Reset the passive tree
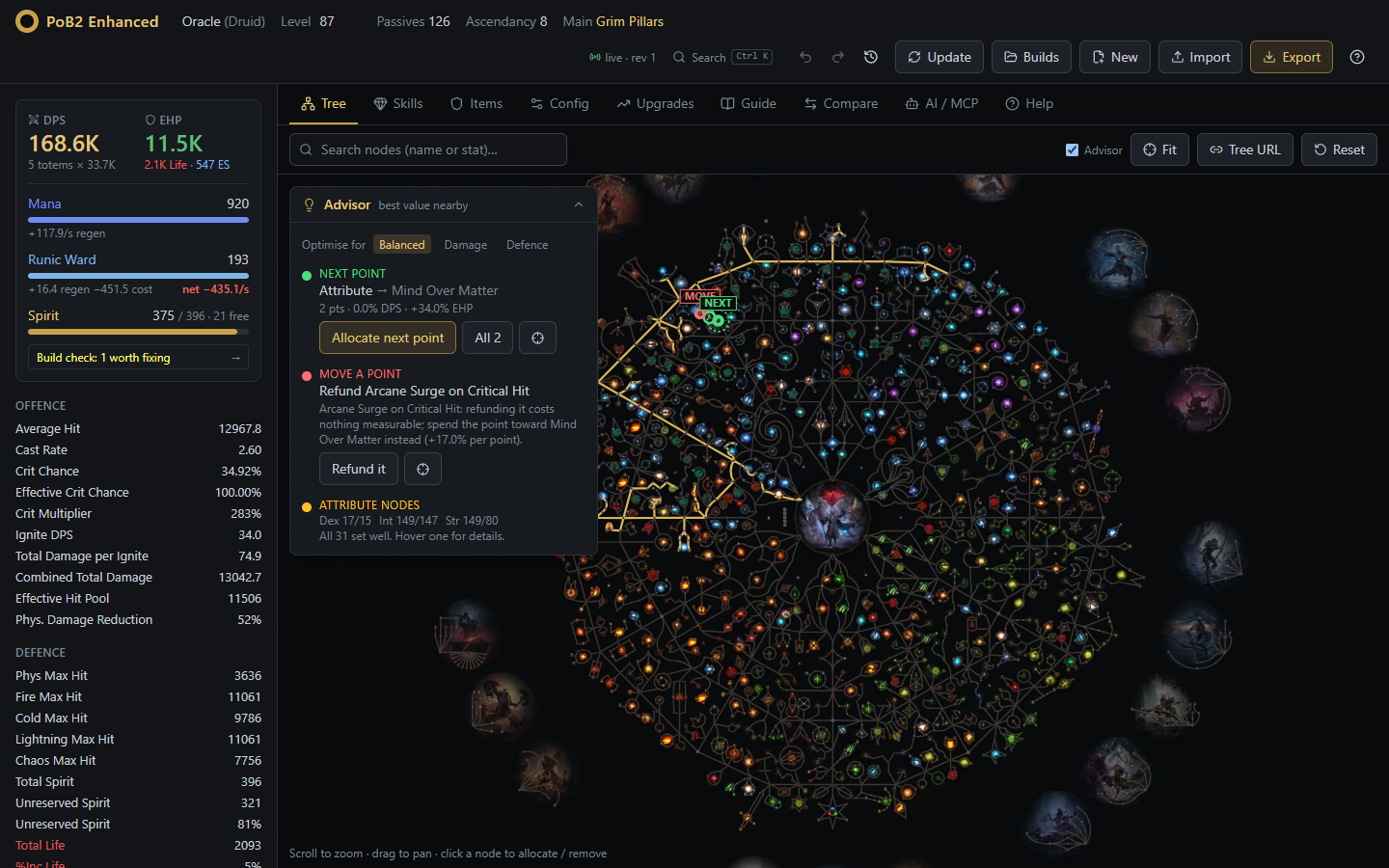 coord(1339,149)
